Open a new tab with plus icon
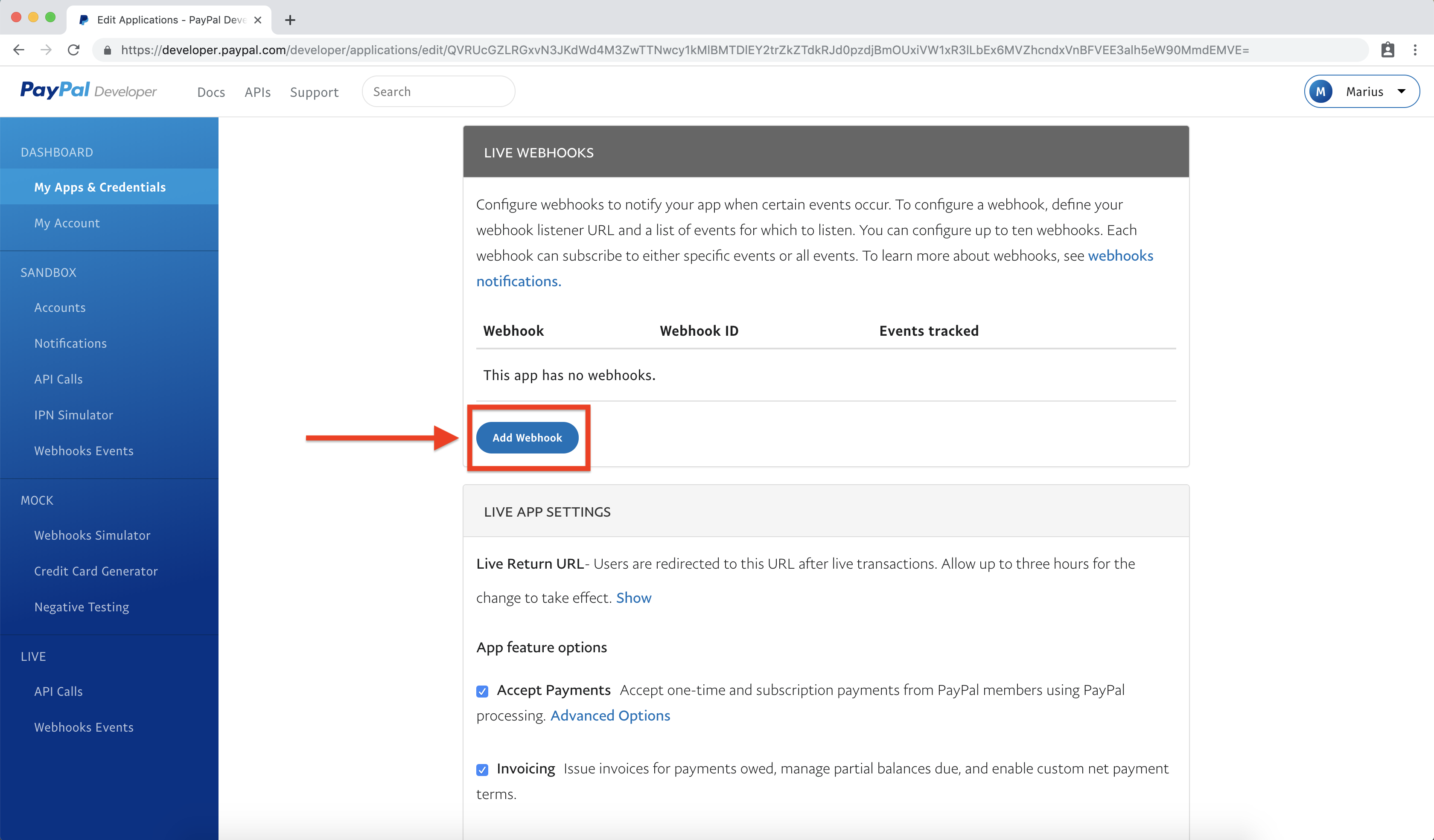This screenshot has height=840, width=1434. tap(290, 20)
